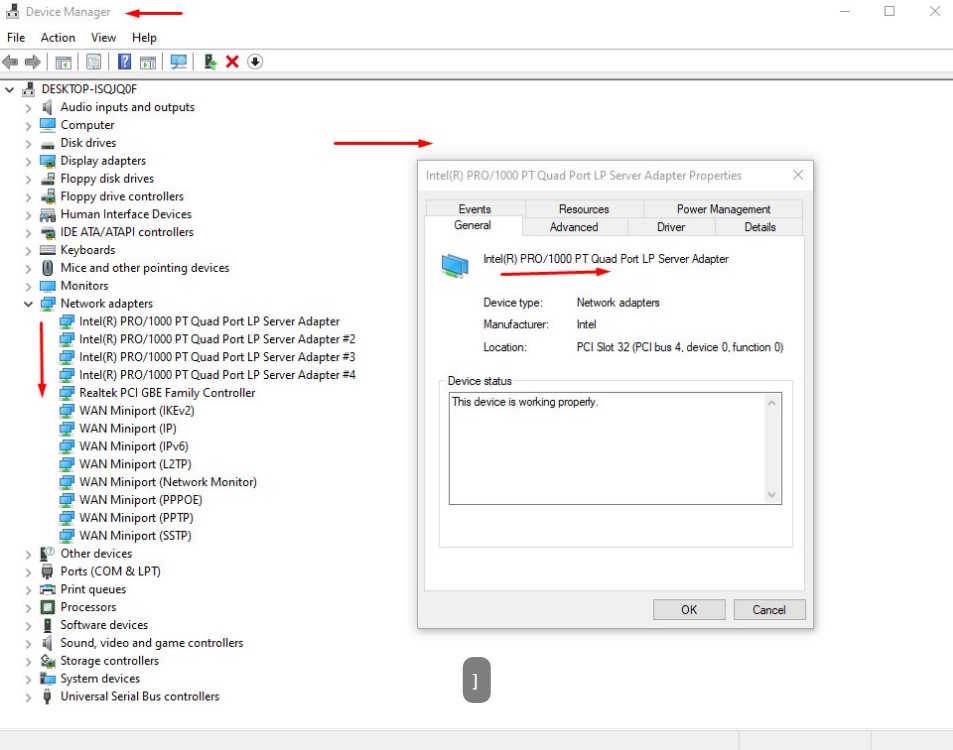
Task: Click the Audio inputs and outputs speaker icon
Action: point(47,107)
